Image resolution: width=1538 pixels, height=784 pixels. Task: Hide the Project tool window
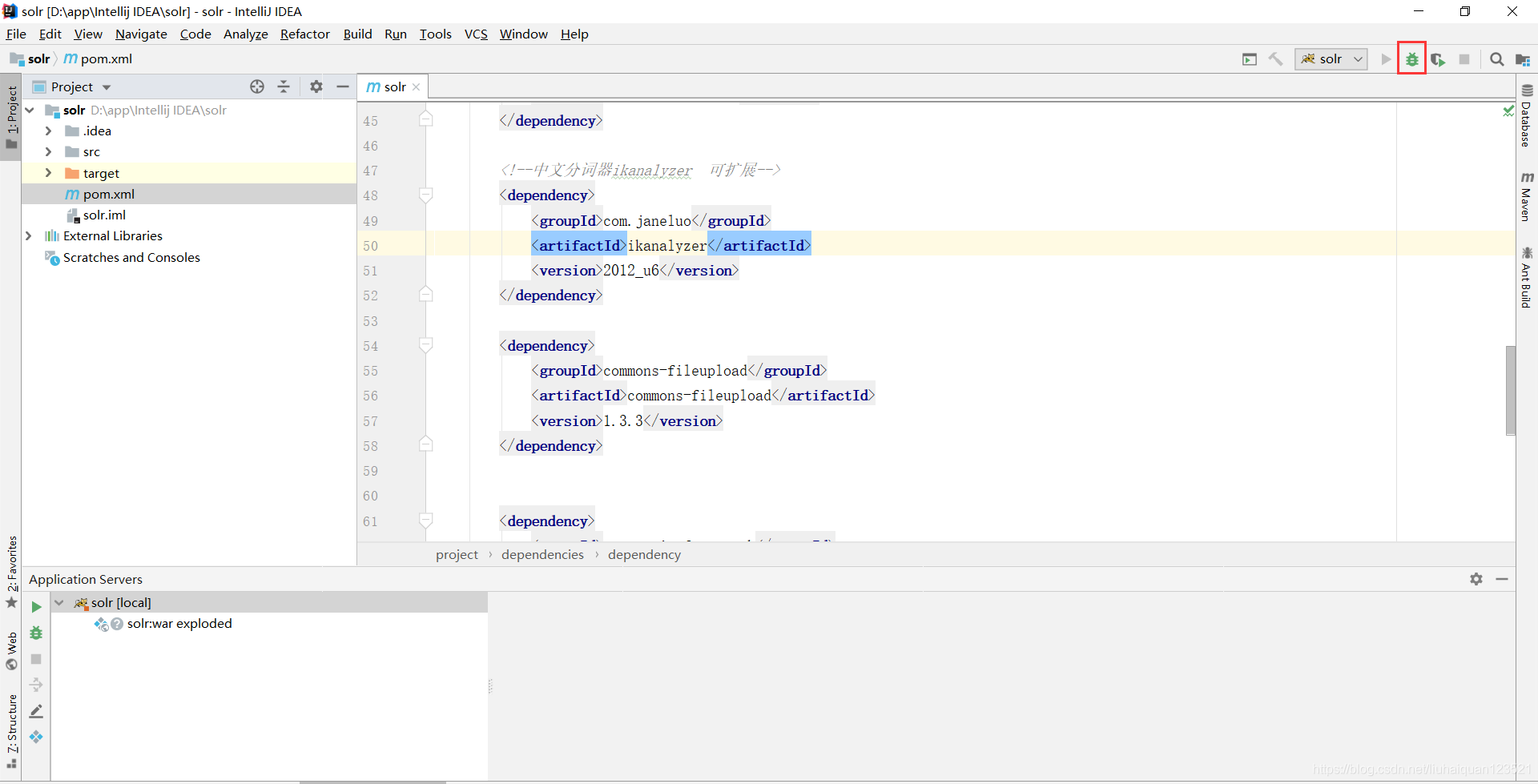coord(343,86)
